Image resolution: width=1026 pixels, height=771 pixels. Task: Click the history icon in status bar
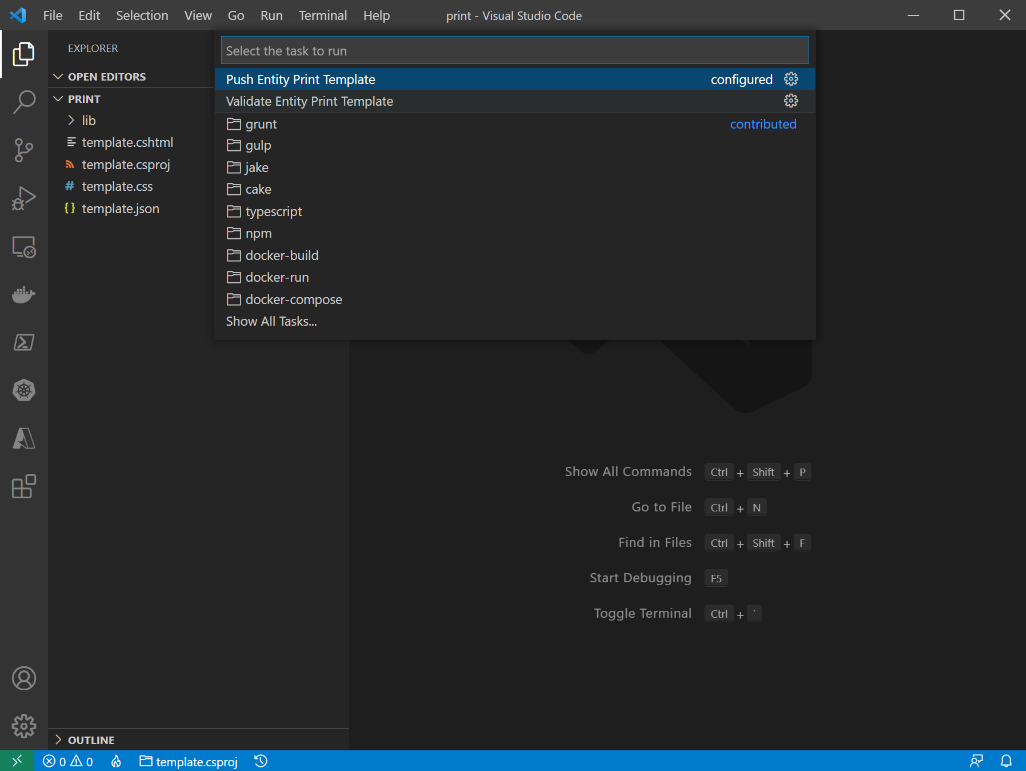(261, 761)
